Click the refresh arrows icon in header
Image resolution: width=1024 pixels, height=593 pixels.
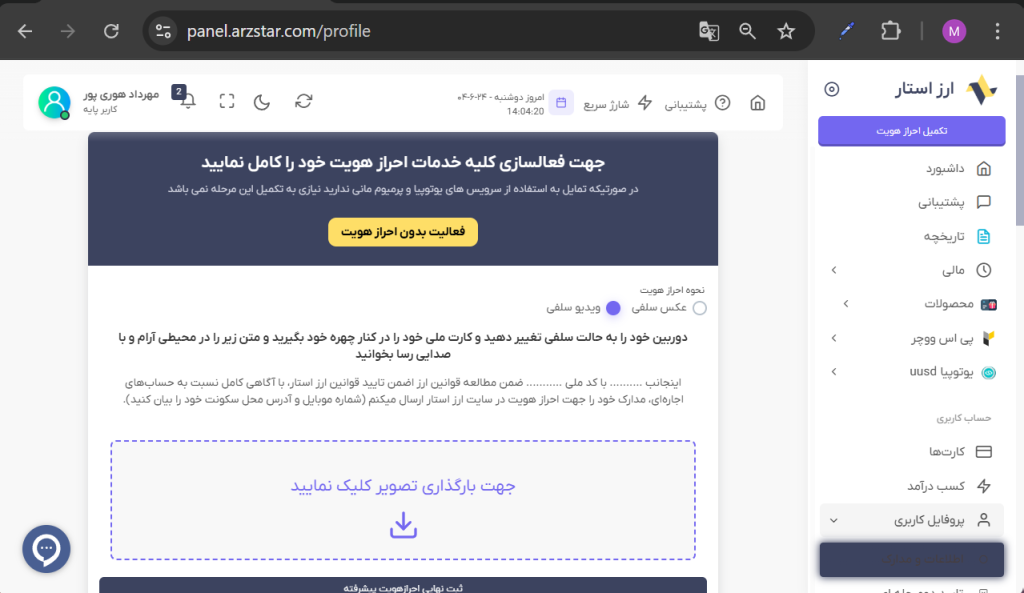coord(304,101)
